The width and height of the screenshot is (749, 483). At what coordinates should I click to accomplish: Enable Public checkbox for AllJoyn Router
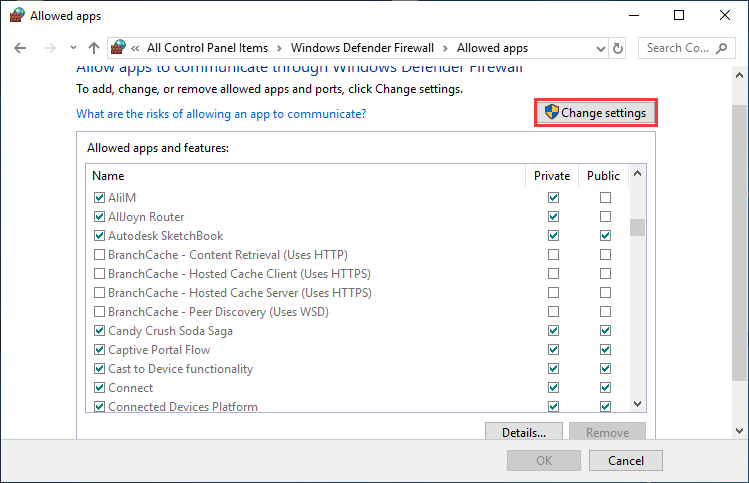(605, 216)
